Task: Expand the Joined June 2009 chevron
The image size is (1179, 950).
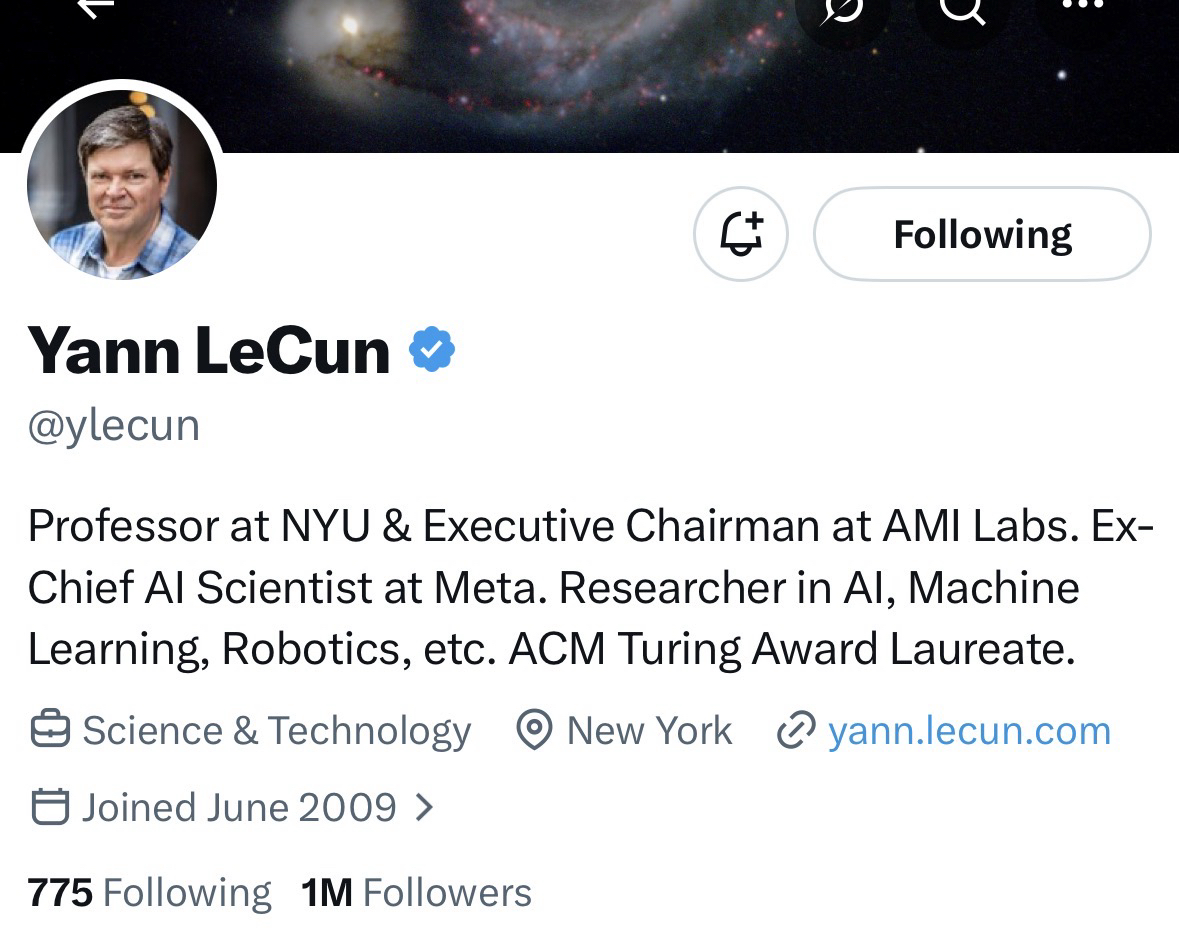Action: point(425,807)
